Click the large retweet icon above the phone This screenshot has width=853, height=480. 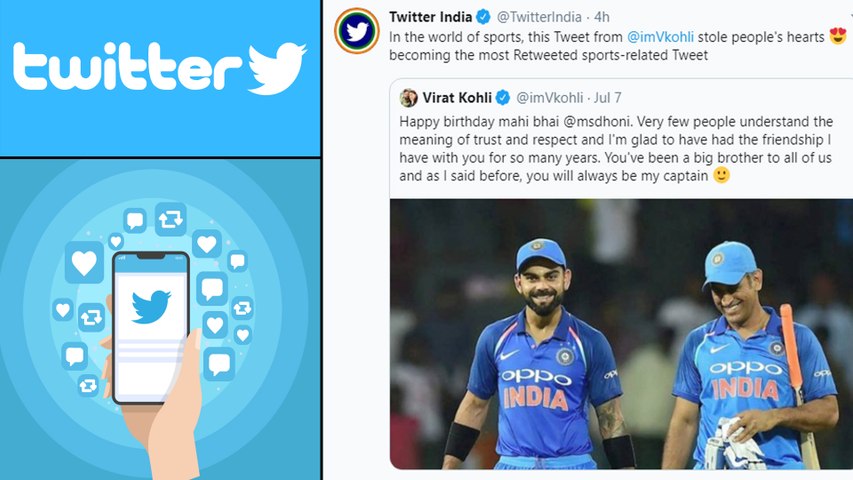[x=170, y=218]
